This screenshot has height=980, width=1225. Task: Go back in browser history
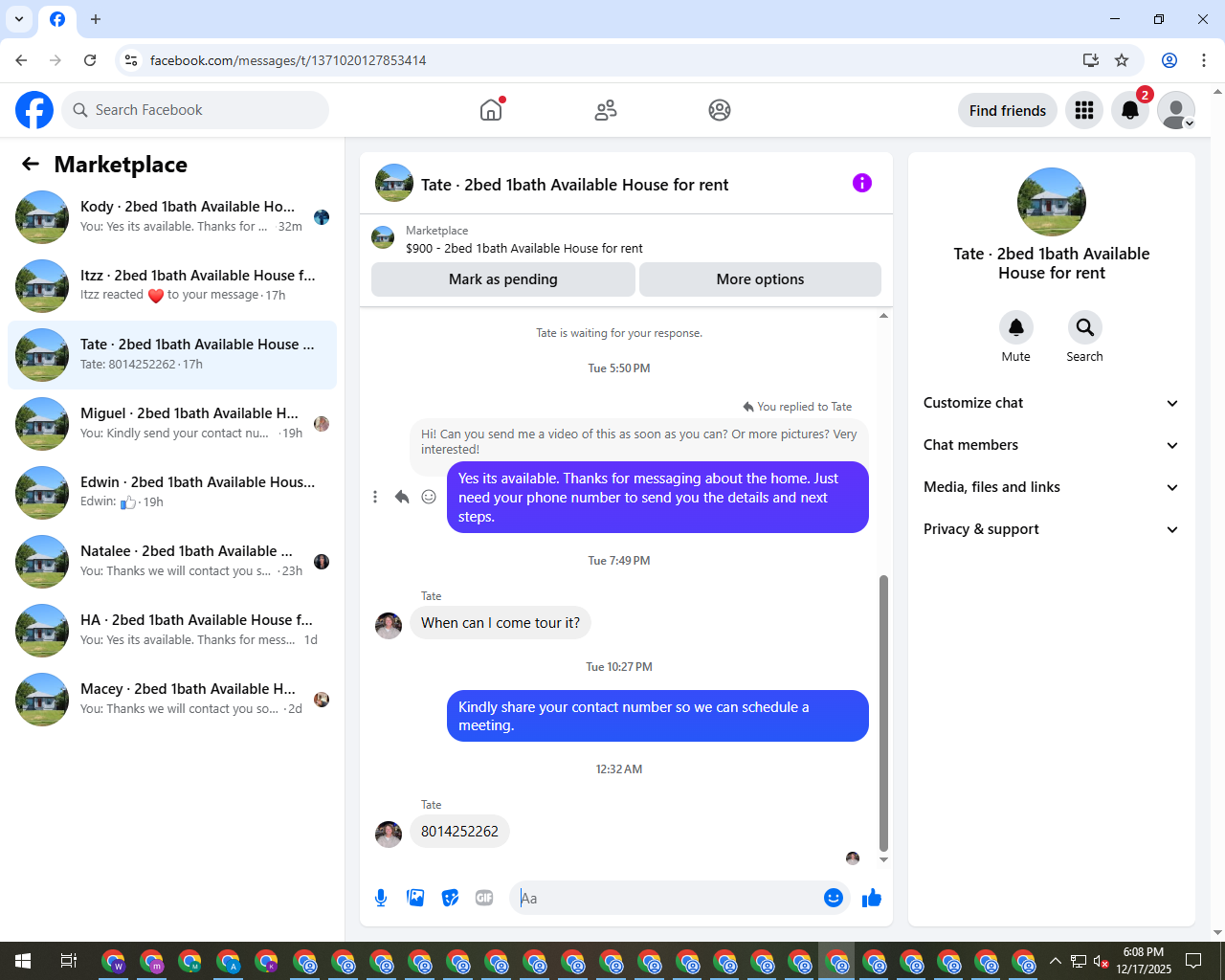coord(21,60)
